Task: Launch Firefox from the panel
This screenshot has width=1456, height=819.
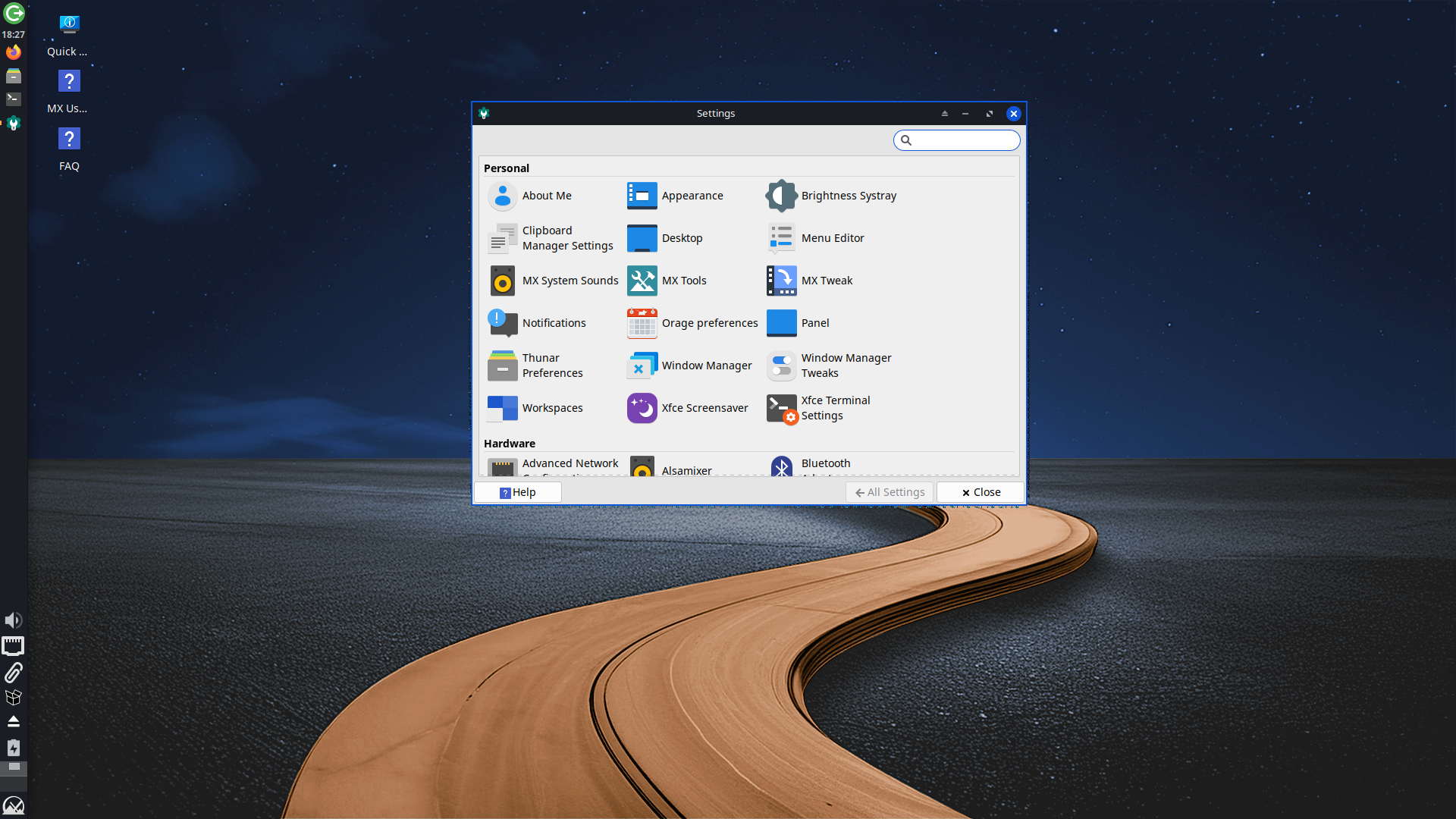Action: 14,52
